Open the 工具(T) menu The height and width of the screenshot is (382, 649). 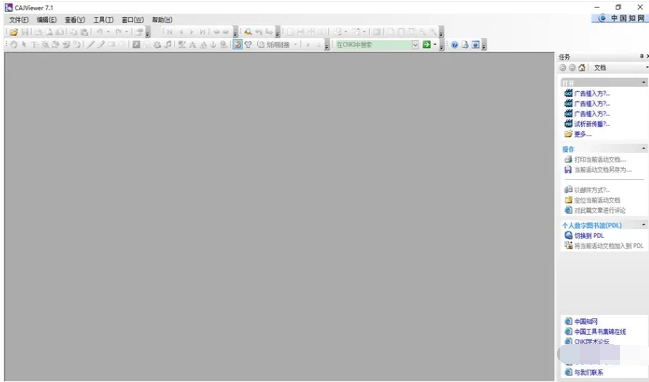click(103, 19)
